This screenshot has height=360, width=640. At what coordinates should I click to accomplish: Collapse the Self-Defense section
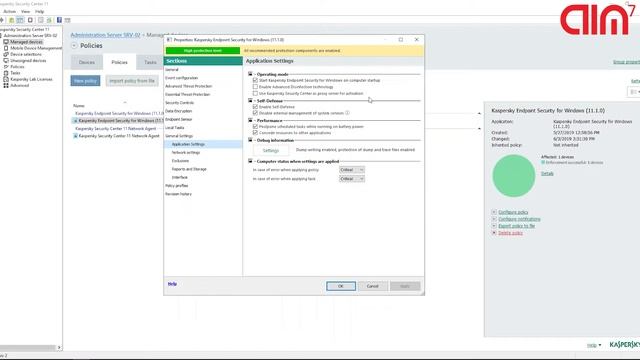250,100
